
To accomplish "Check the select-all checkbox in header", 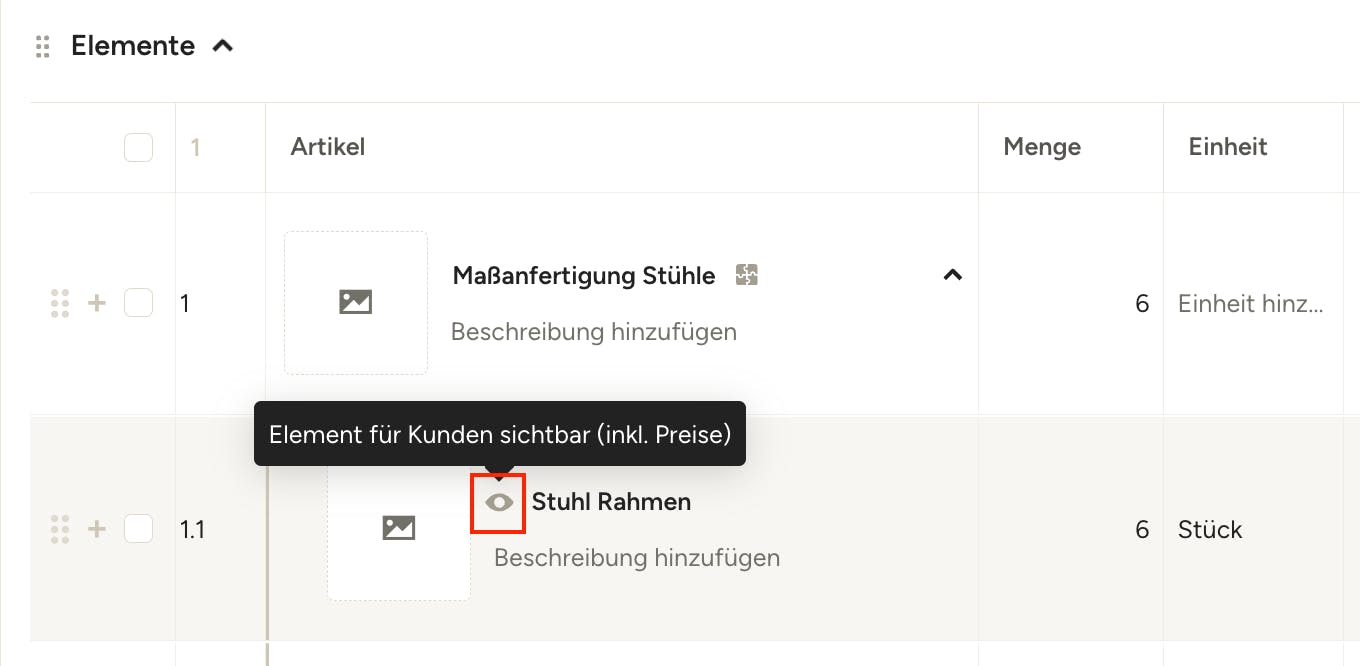I will pyautogui.click(x=138, y=147).
